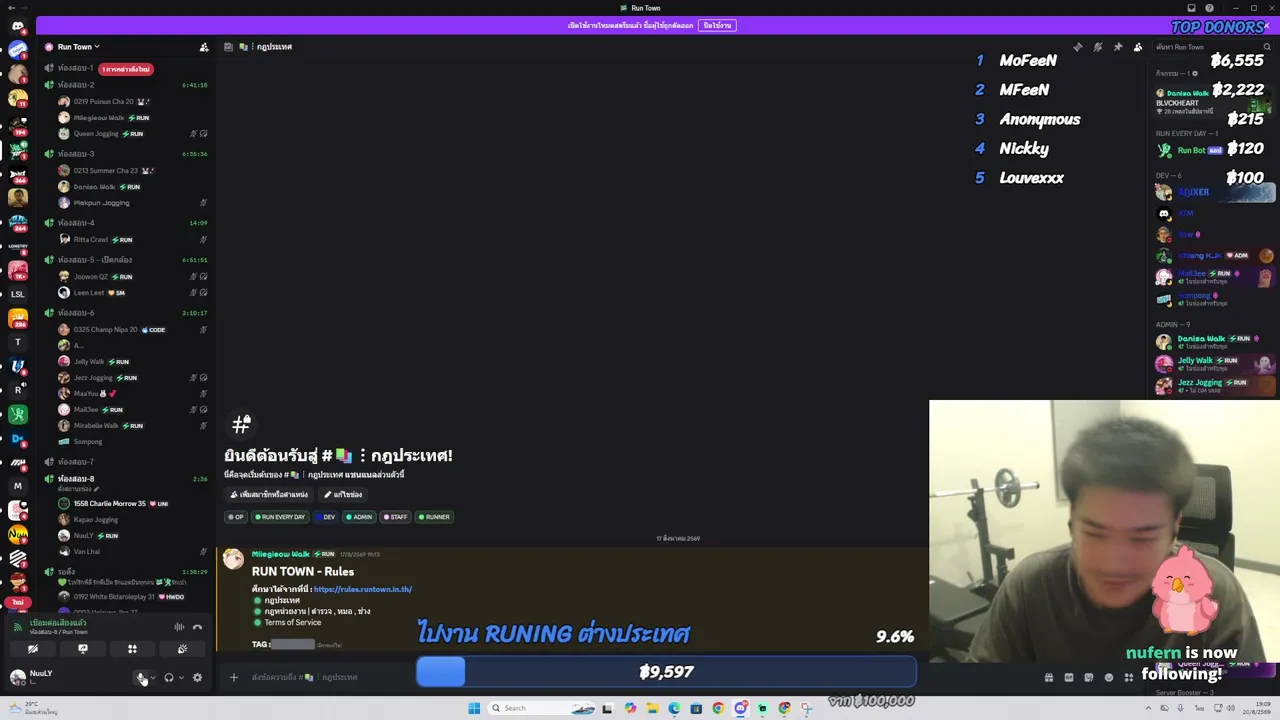This screenshot has height=720, width=1280.
Task: Open threads icon in channel header
Action: click(1077, 47)
